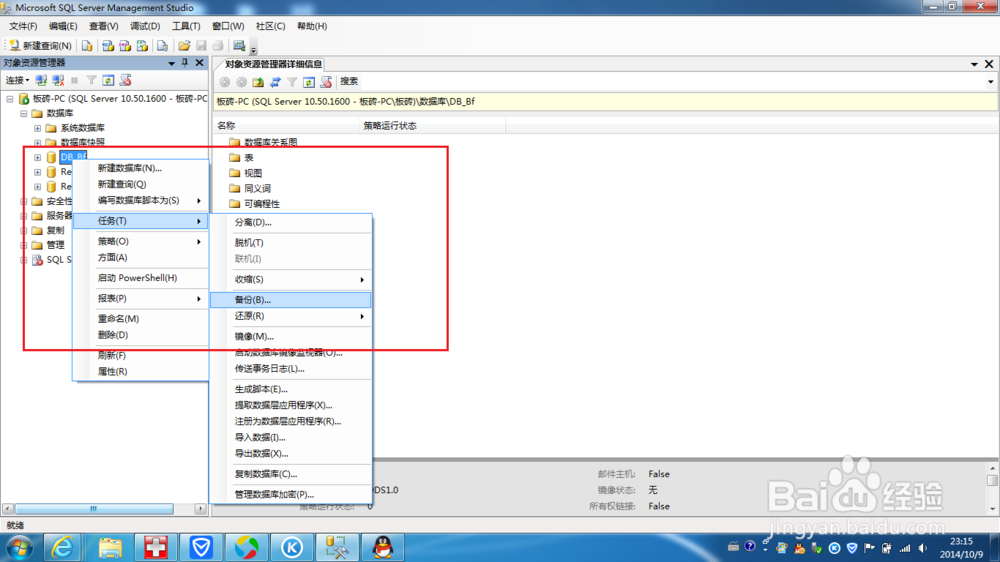Image resolution: width=1000 pixels, height=562 pixels.
Task: Open the 工具(T) menu
Action: coord(186,26)
